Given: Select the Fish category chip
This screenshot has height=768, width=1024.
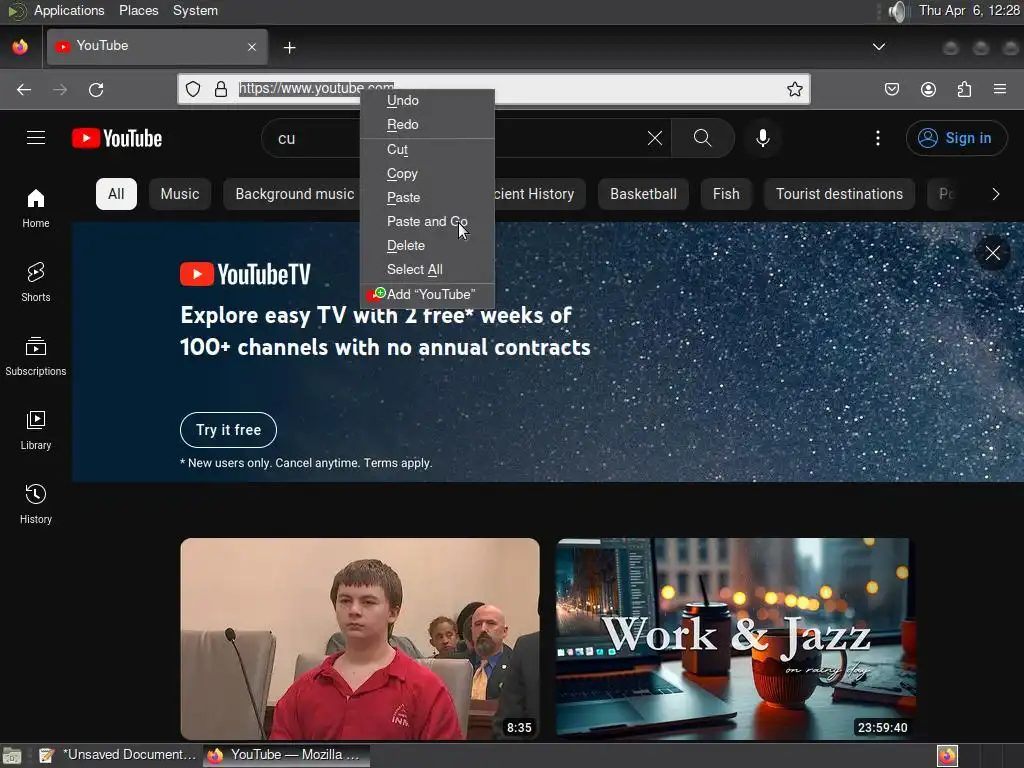Looking at the screenshot, I should coord(726,194).
